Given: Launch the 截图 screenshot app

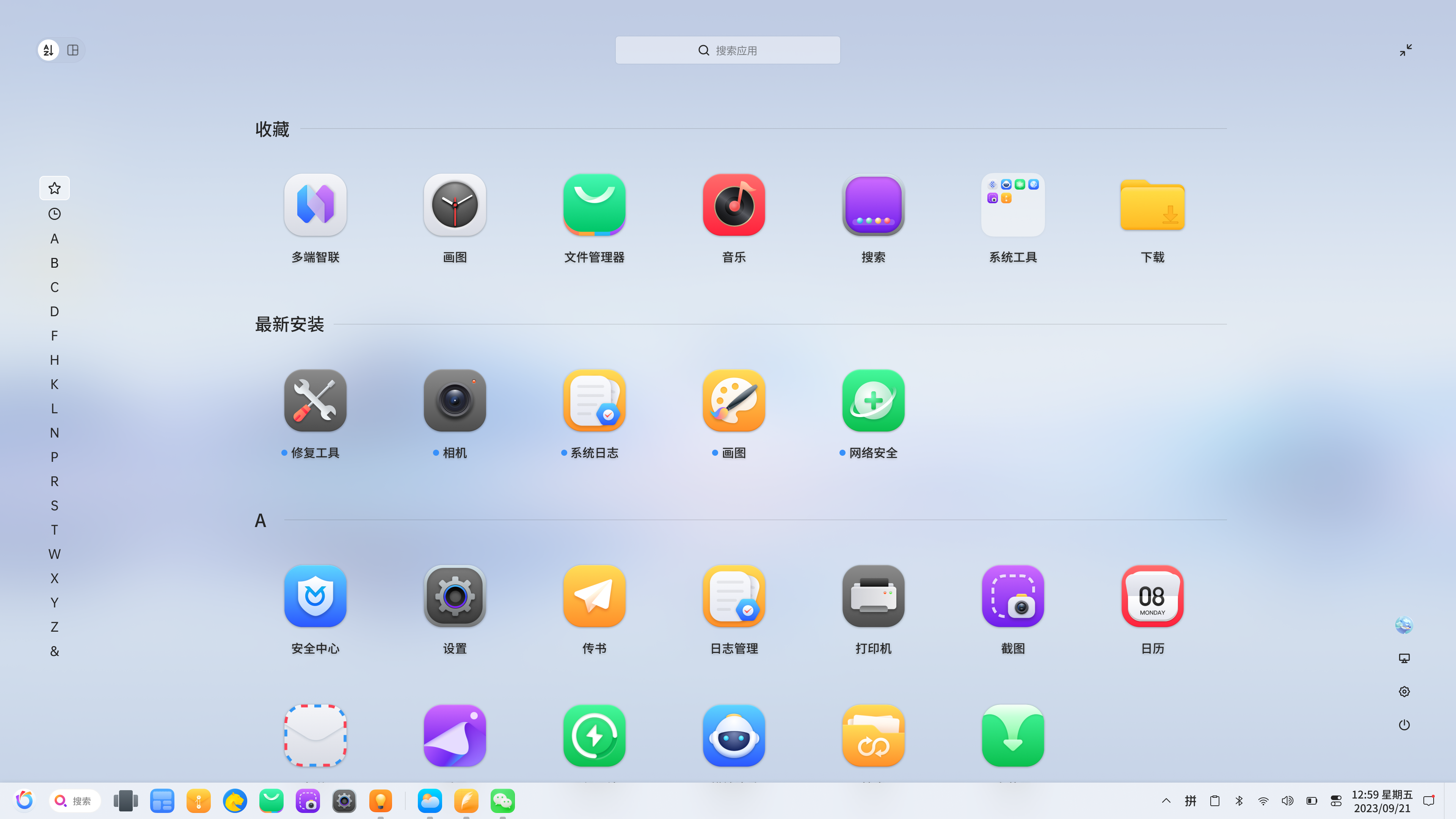Looking at the screenshot, I should [1013, 596].
